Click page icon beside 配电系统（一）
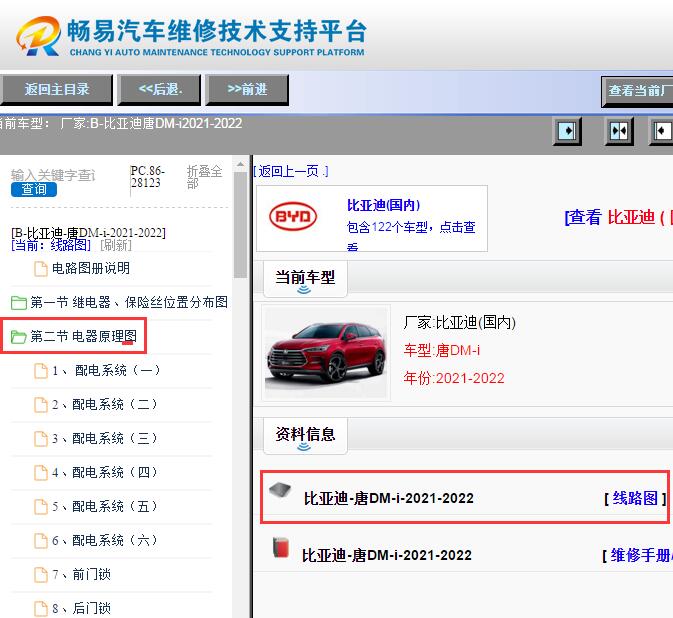The height and width of the screenshot is (618, 673). click(41, 371)
